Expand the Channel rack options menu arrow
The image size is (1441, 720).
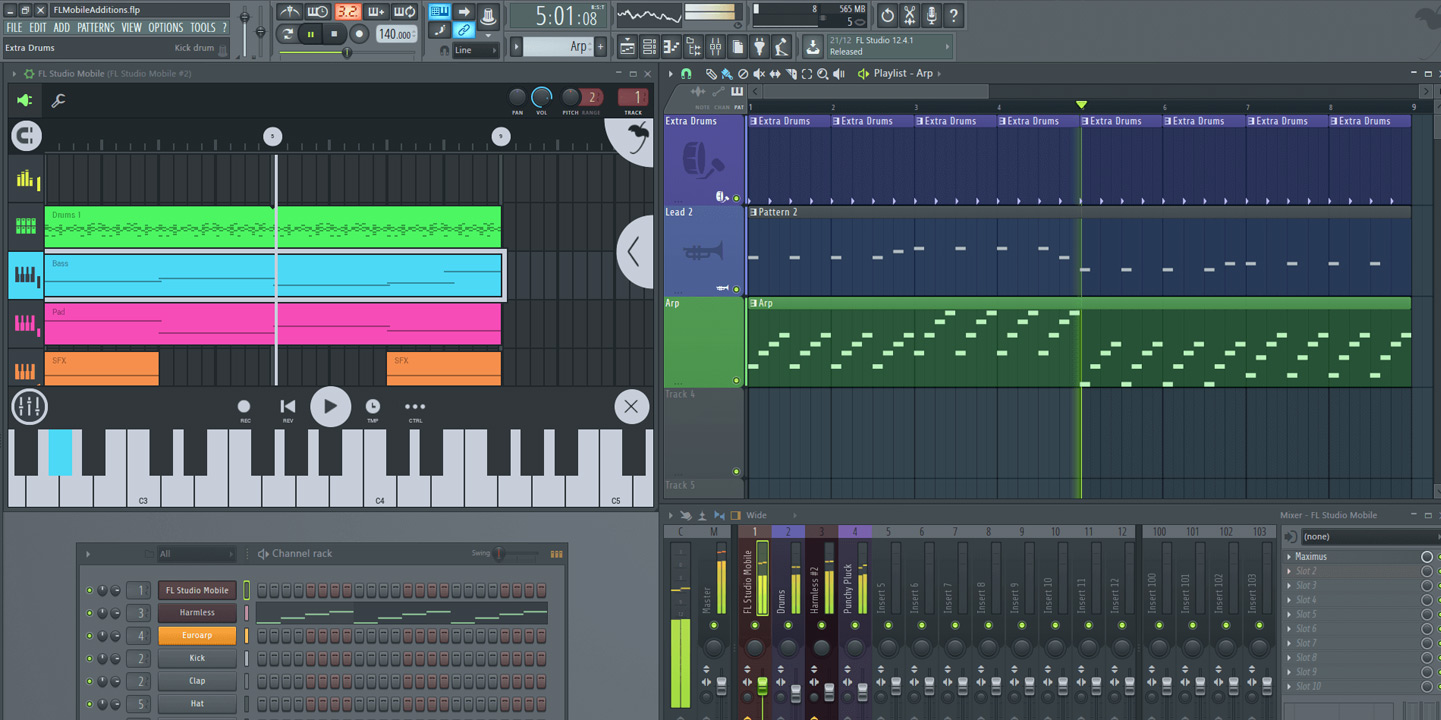click(x=87, y=554)
